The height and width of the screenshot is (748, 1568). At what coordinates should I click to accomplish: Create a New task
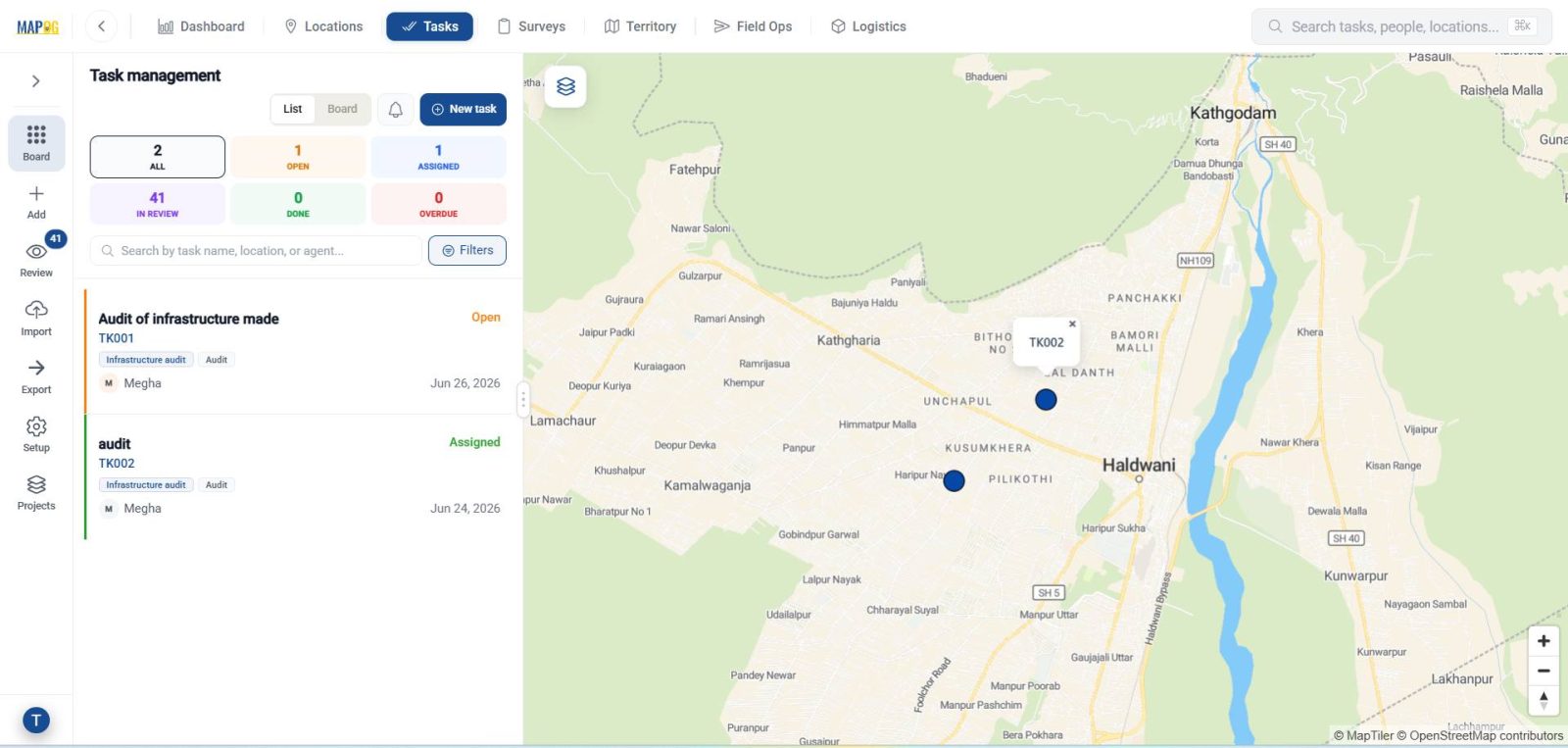coord(464,110)
